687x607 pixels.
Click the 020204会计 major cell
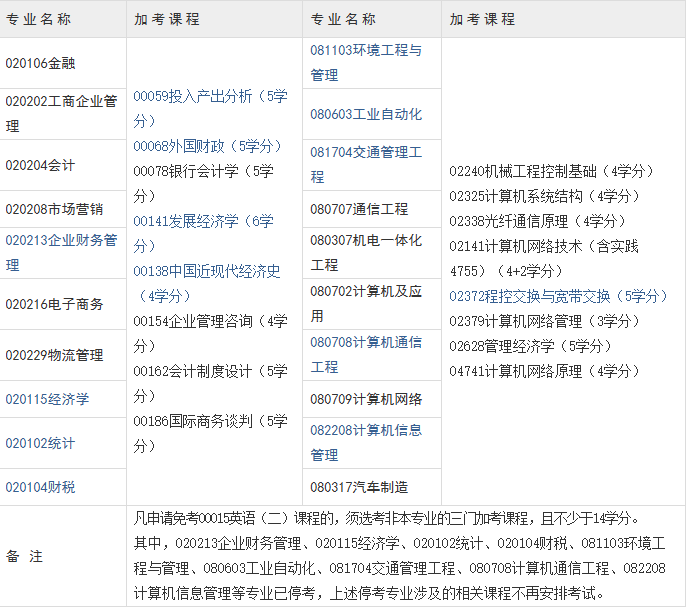point(40,165)
